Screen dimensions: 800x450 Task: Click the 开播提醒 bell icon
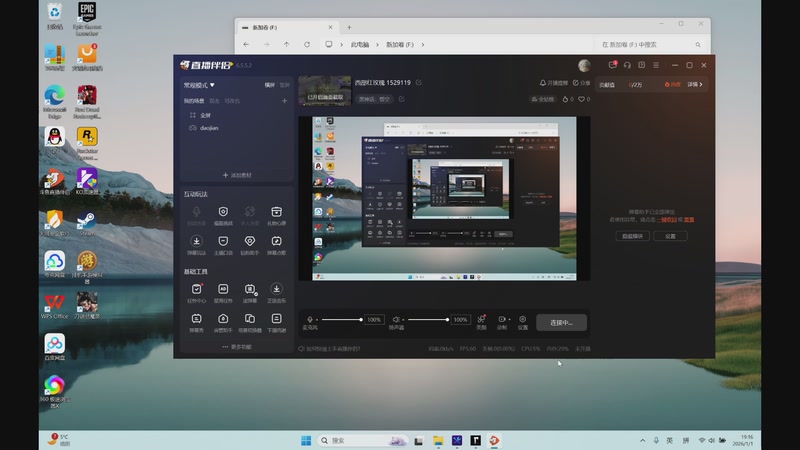542,83
